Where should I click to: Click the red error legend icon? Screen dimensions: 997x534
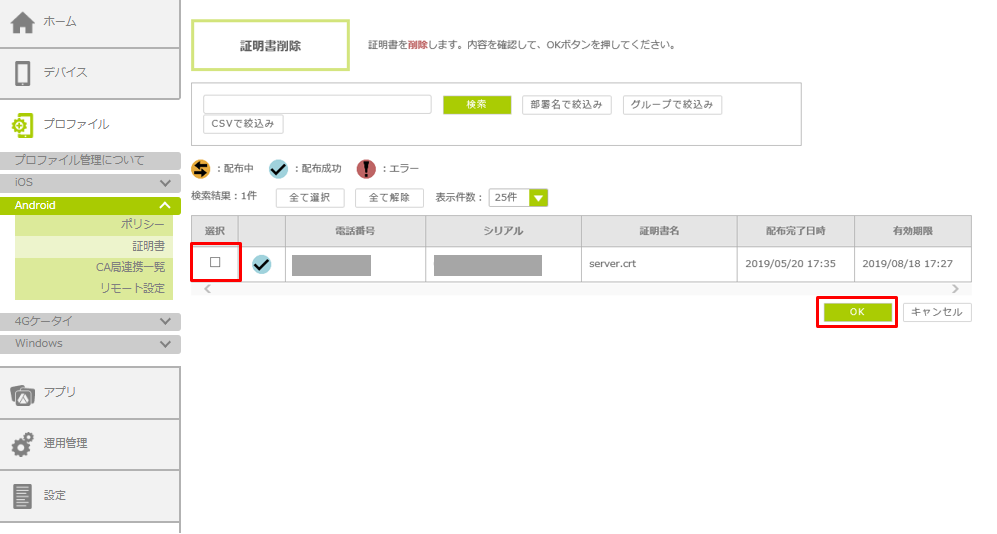coord(366,169)
